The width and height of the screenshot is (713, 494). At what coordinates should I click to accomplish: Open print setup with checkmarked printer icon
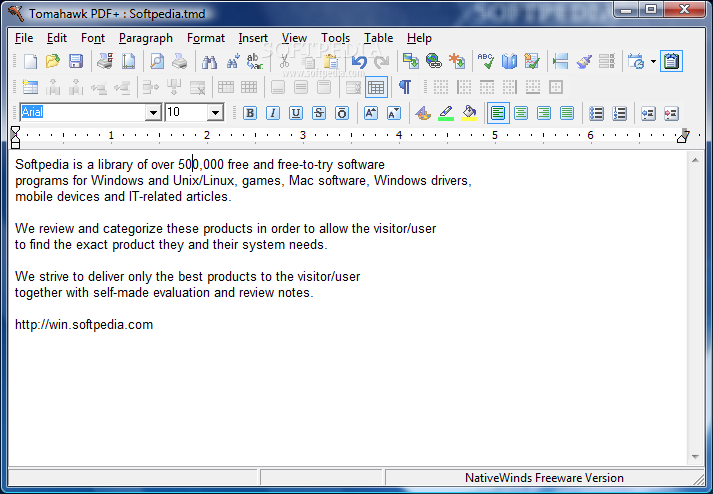click(x=105, y=61)
